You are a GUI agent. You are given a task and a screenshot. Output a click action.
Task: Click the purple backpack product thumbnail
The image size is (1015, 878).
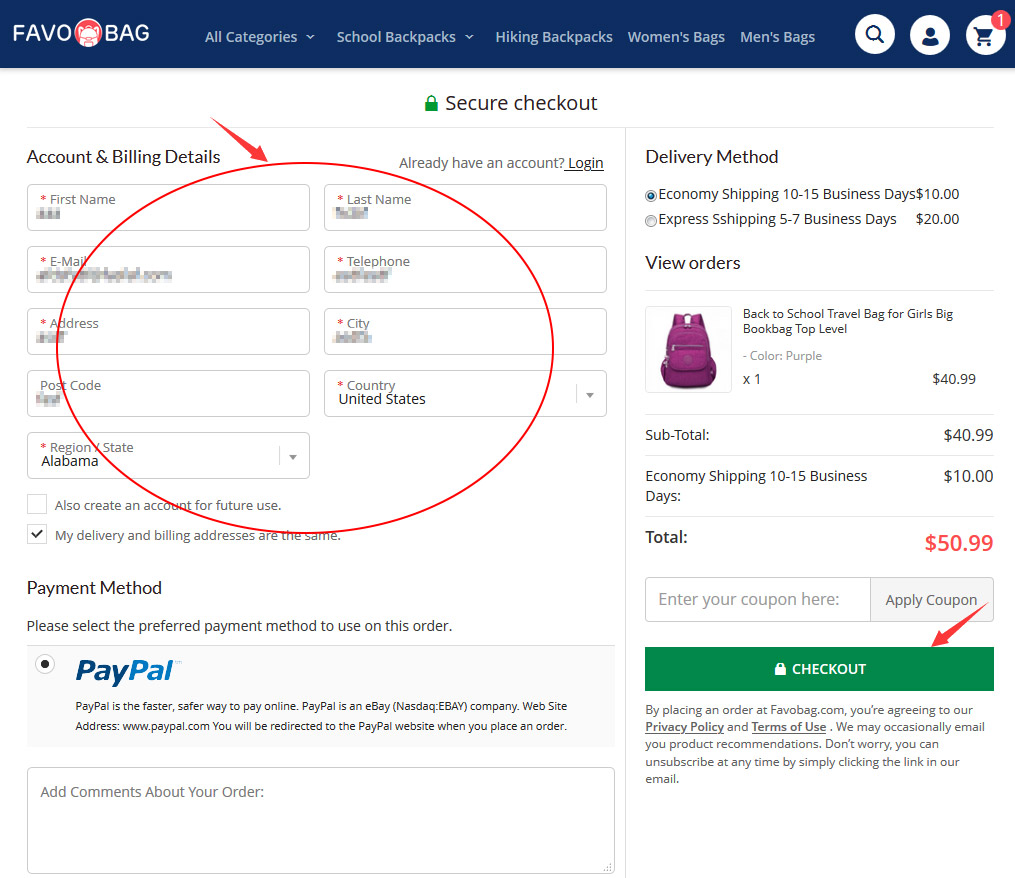[688, 349]
